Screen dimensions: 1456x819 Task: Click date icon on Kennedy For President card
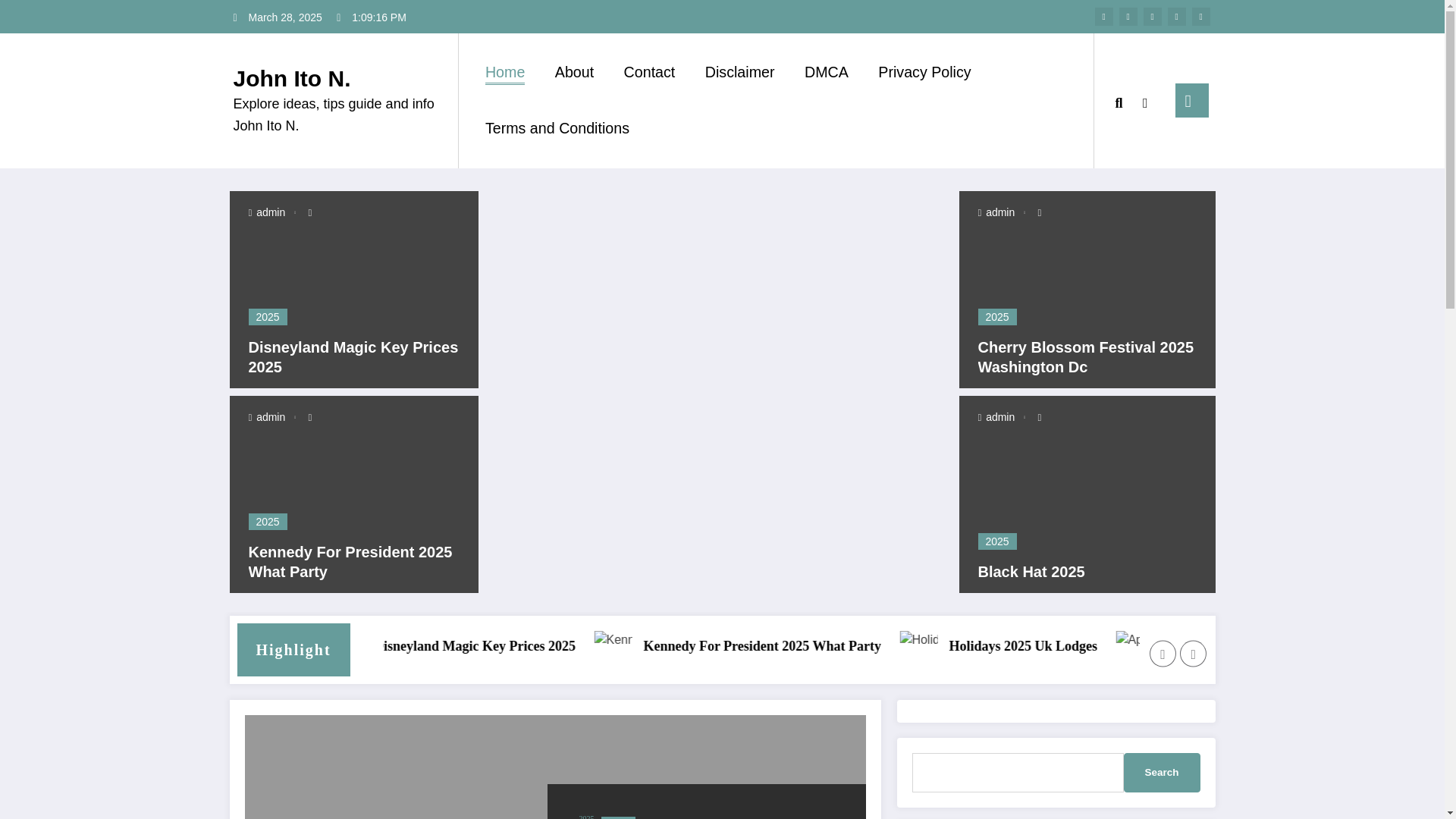click(x=310, y=418)
